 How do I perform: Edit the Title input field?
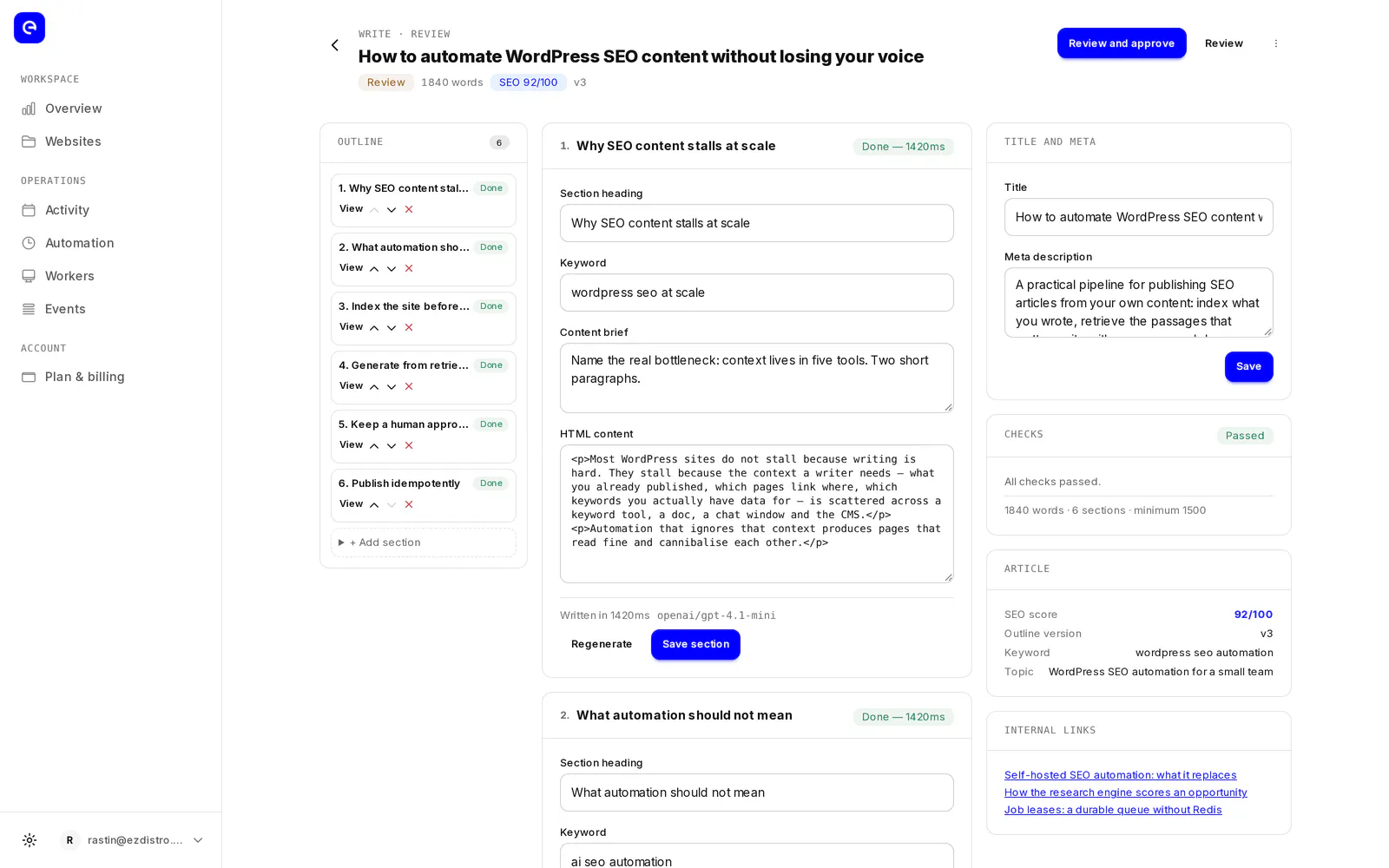(x=1138, y=217)
